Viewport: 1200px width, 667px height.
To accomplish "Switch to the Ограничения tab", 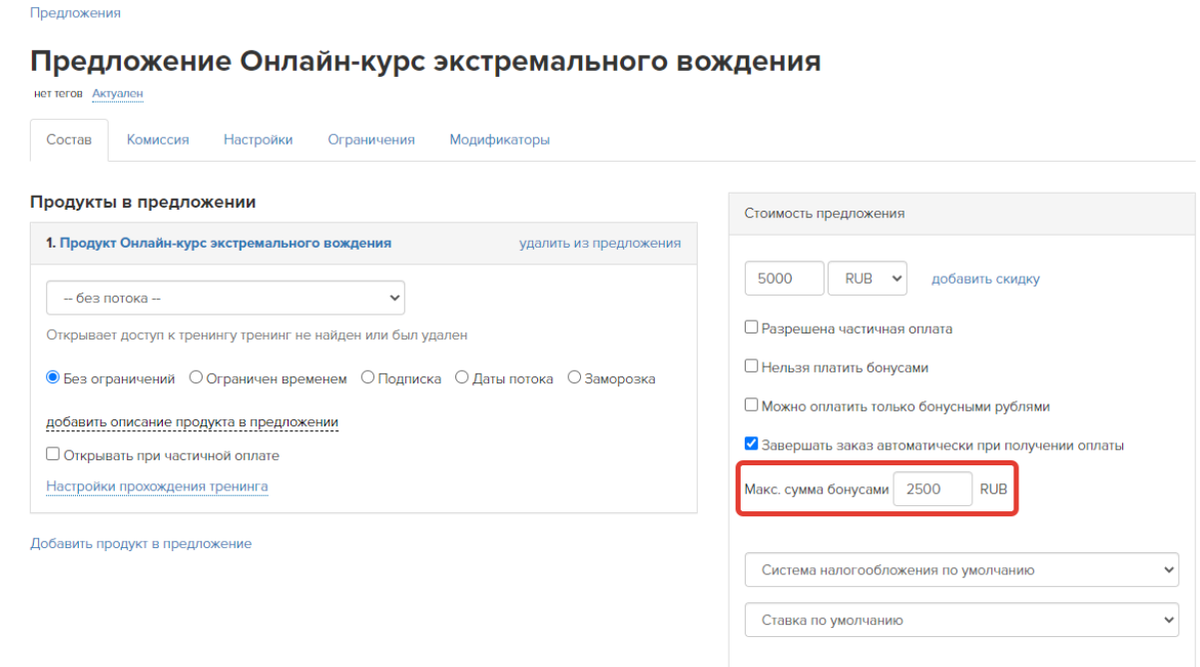I will click(371, 140).
